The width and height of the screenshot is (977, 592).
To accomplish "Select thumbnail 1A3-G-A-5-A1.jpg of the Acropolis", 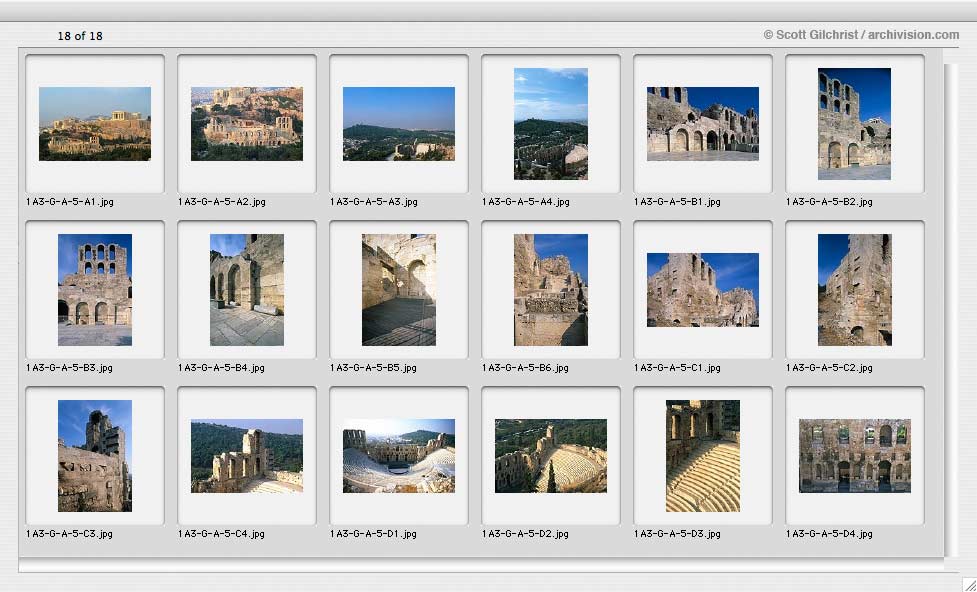I will pyautogui.click(x=95, y=124).
